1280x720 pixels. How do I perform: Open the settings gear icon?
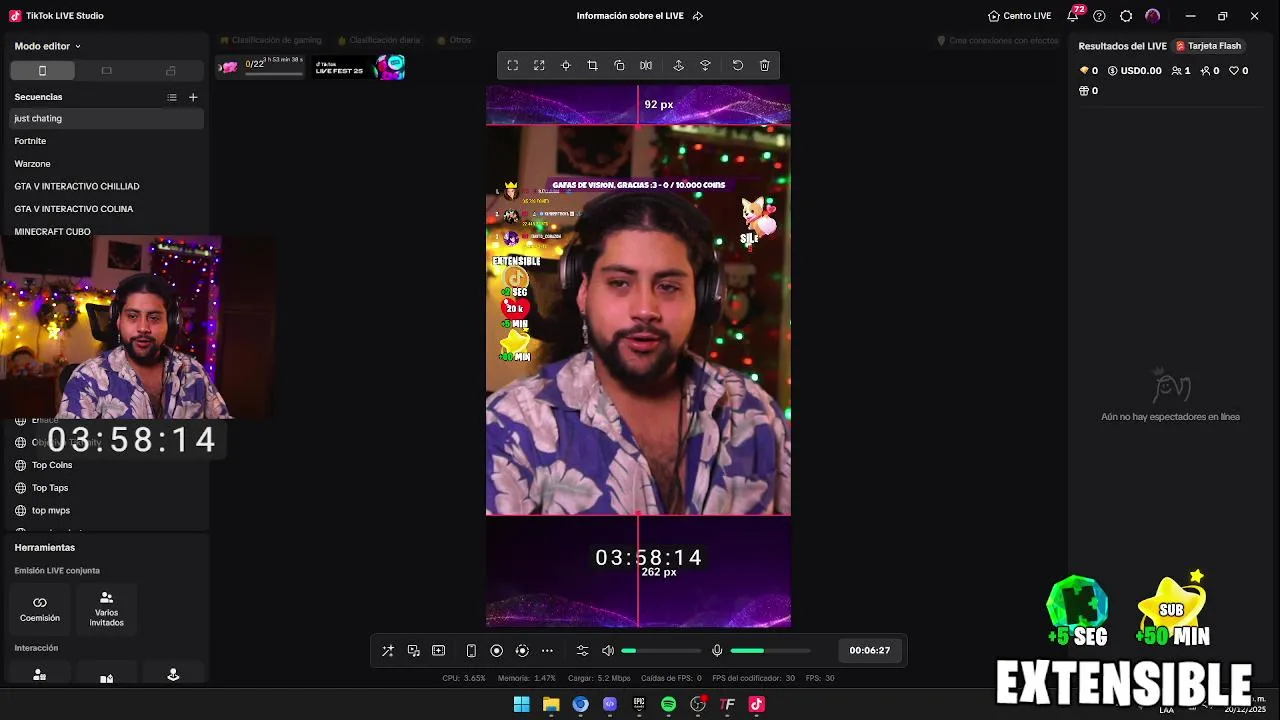point(1126,16)
